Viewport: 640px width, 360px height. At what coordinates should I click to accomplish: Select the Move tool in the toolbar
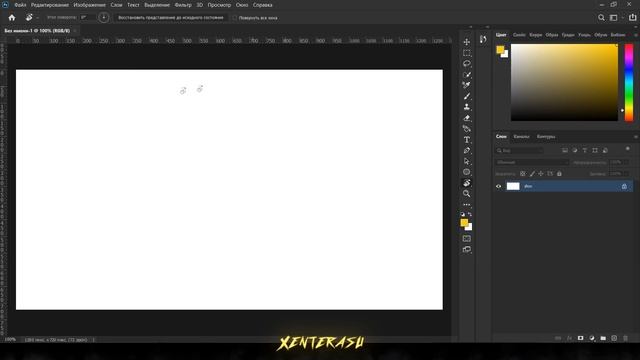coord(467,42)
